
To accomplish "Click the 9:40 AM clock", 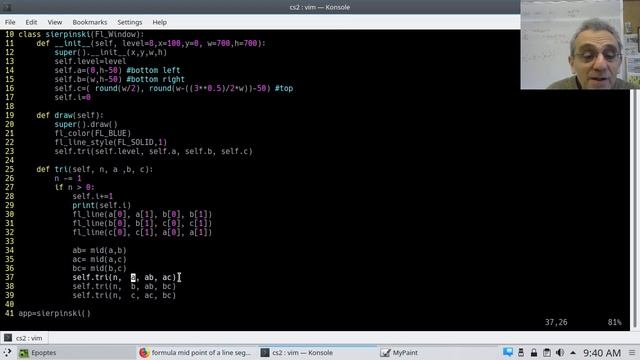I will (x=602, y=353).
